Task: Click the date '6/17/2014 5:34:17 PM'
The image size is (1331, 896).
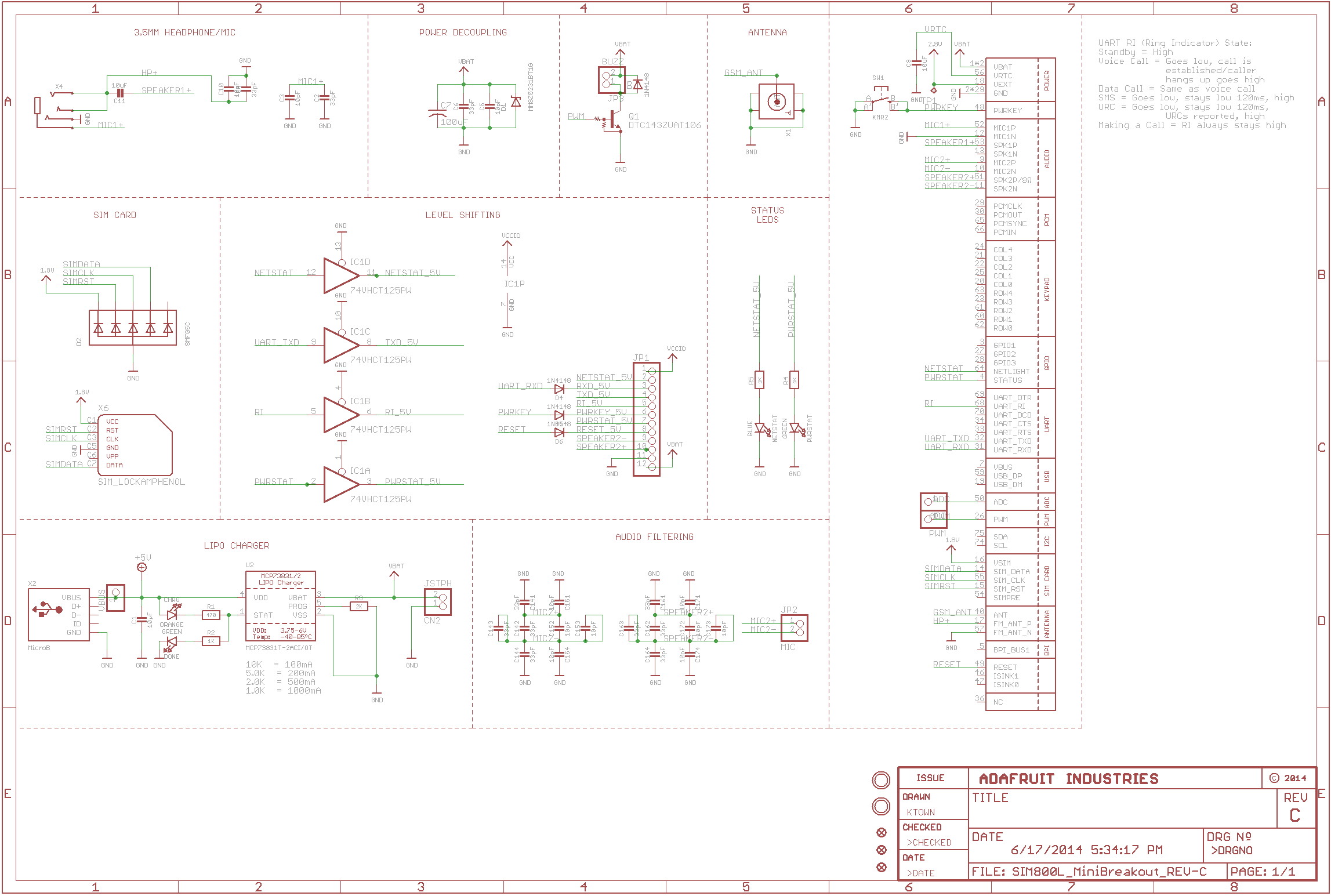Action: click(1087, 850)
